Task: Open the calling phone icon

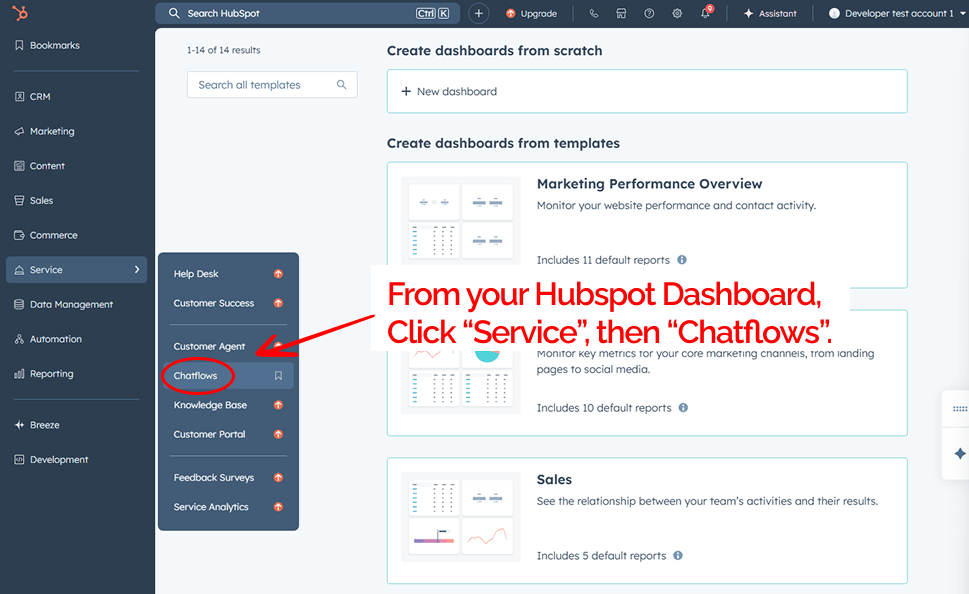Action: (594, 14)
